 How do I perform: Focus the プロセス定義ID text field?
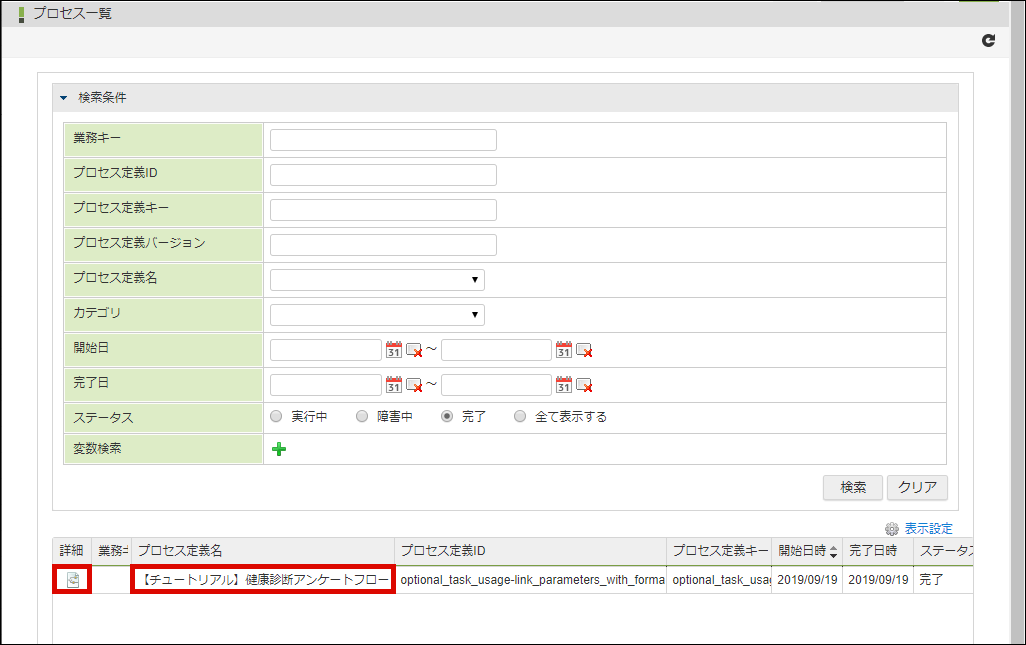[383, 175]
